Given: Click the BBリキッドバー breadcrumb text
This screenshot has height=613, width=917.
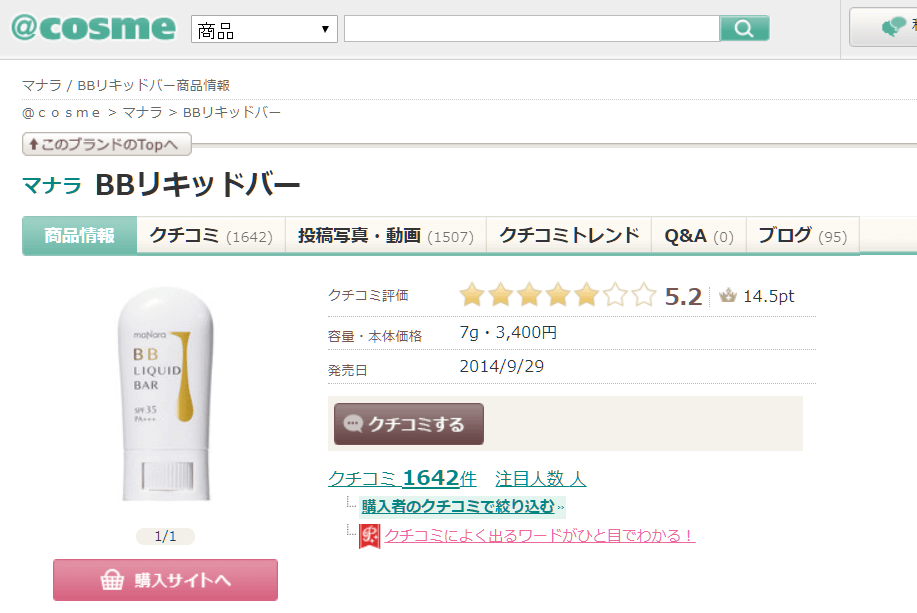Looking at the screenshot, I should point(232,112).
